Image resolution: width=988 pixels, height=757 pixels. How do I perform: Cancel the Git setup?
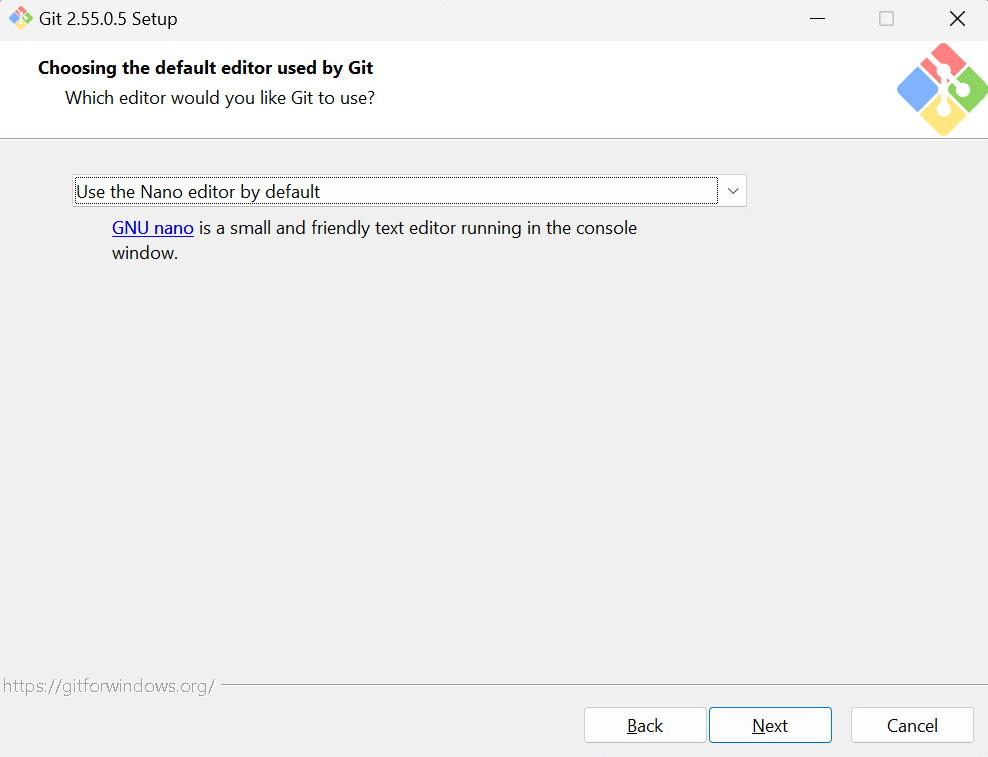(912, 725)
